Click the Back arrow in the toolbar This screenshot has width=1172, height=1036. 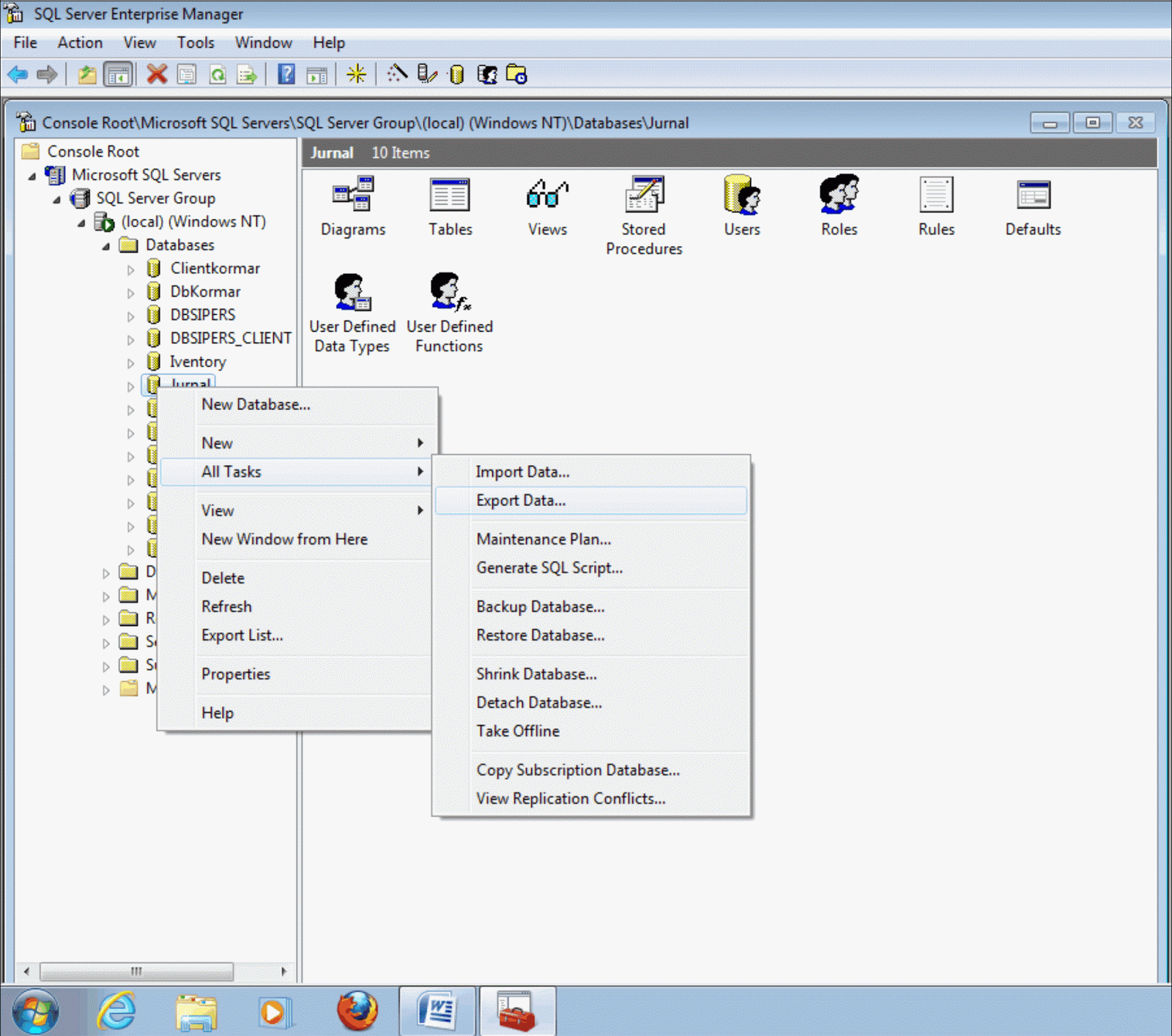click(18, 74)
